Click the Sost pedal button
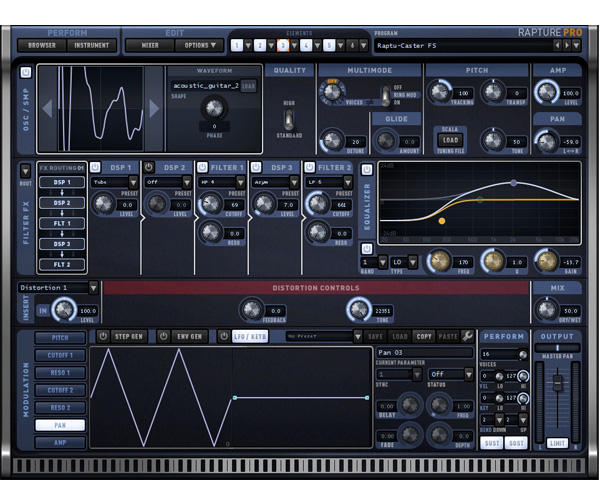 pyautogui.click(x=516, y=443)
